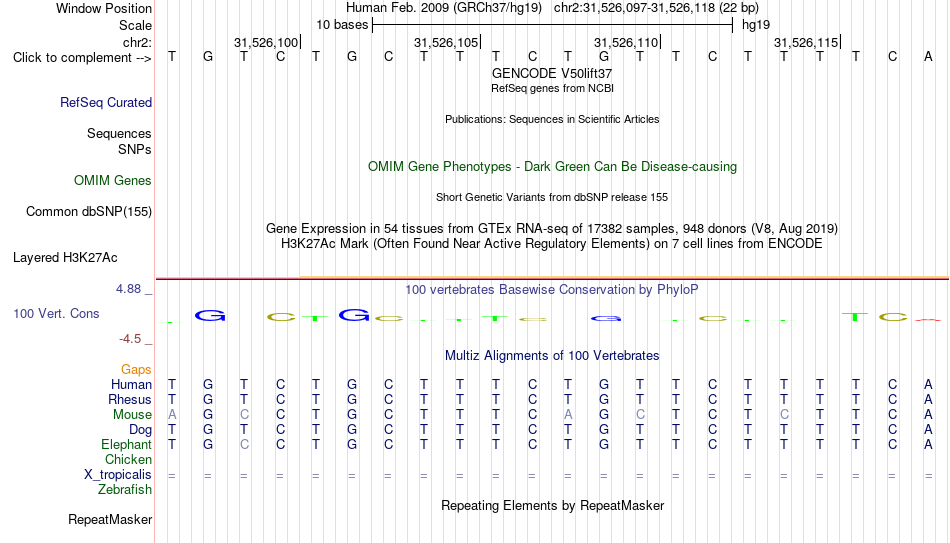
Task: Click the H3K27Ac Mark ENCODE track title
Action: (x=552, y=244)
